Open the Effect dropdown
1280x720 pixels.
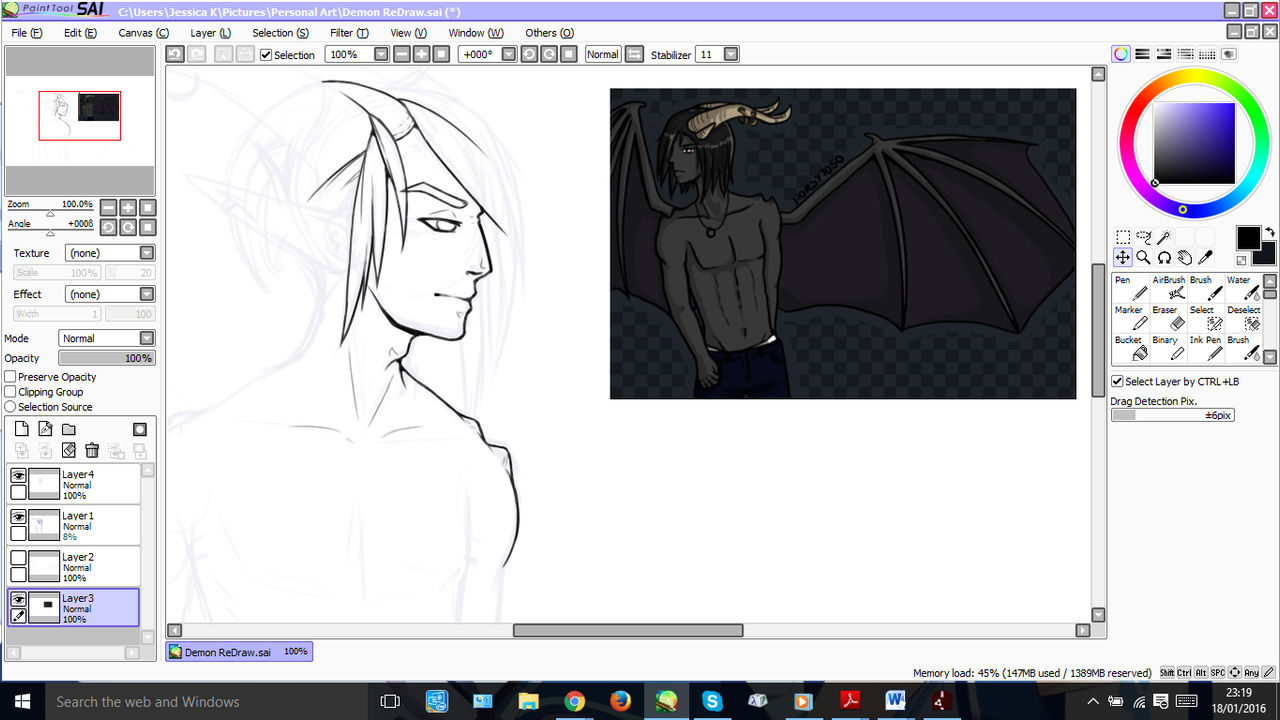[147, 294]
